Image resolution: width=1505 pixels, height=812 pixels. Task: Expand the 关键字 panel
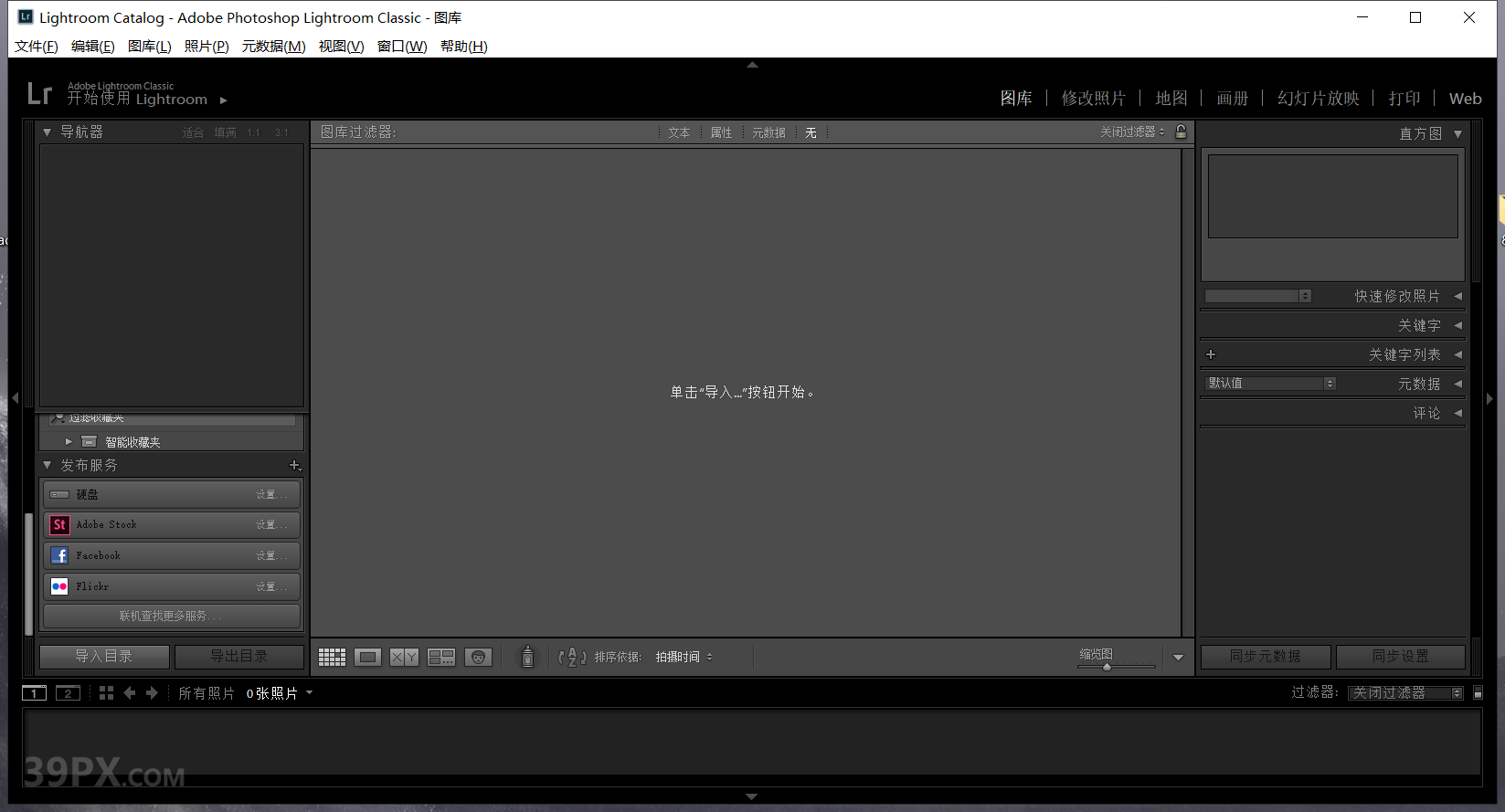1457,325
